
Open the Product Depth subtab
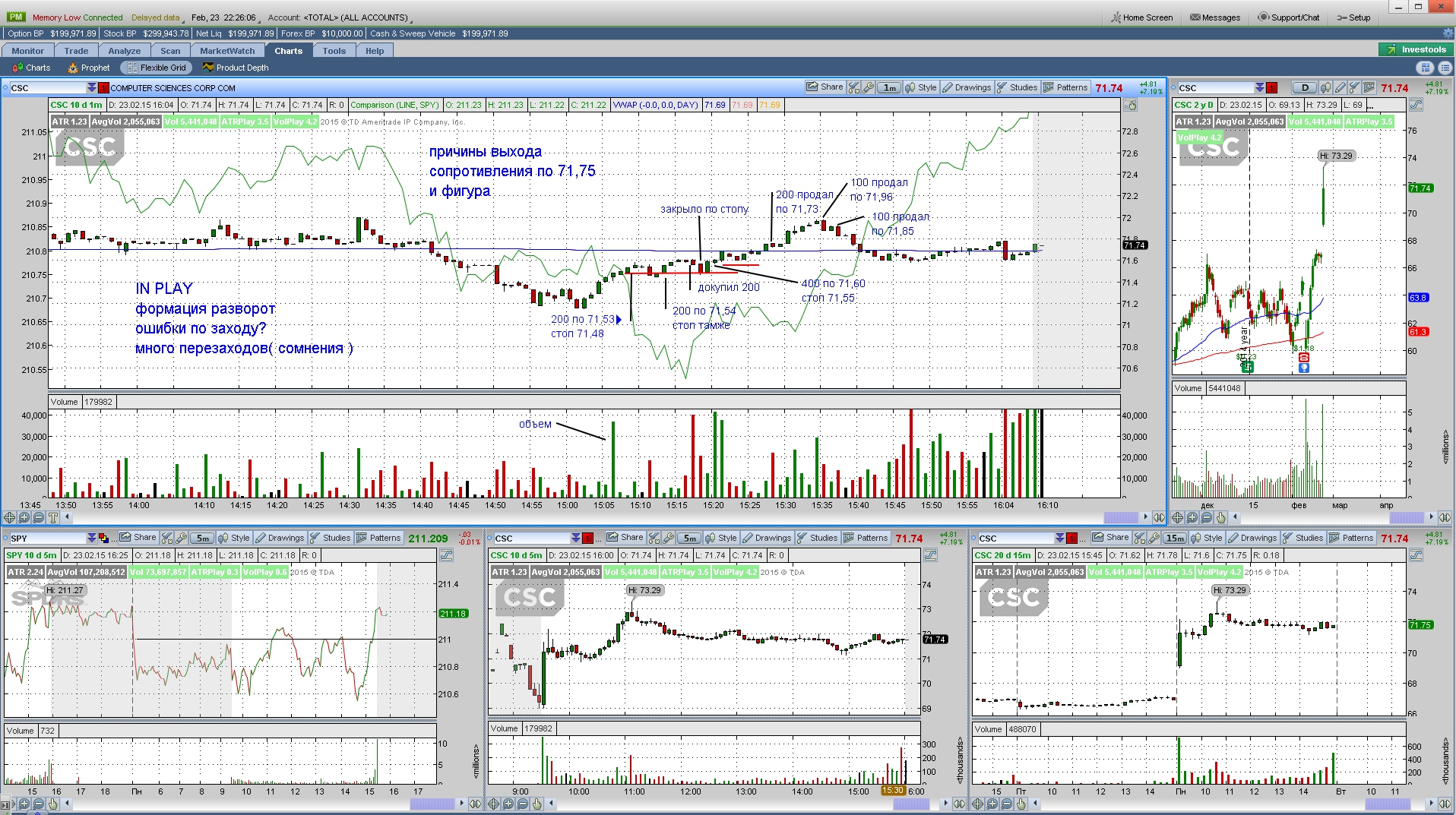pos(236,68)
